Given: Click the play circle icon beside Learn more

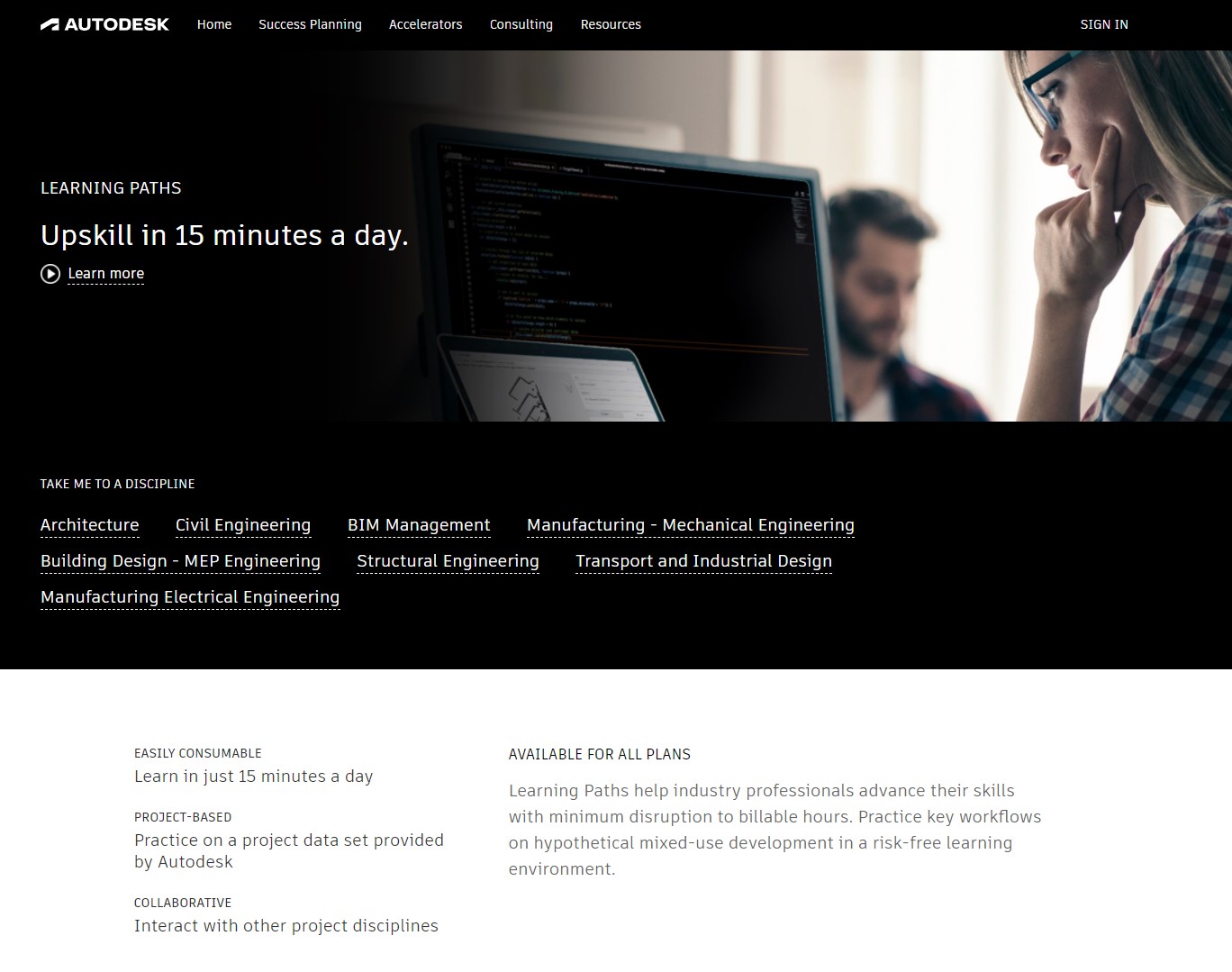Looking at the screenshot, I should click(x=50, y=274).
